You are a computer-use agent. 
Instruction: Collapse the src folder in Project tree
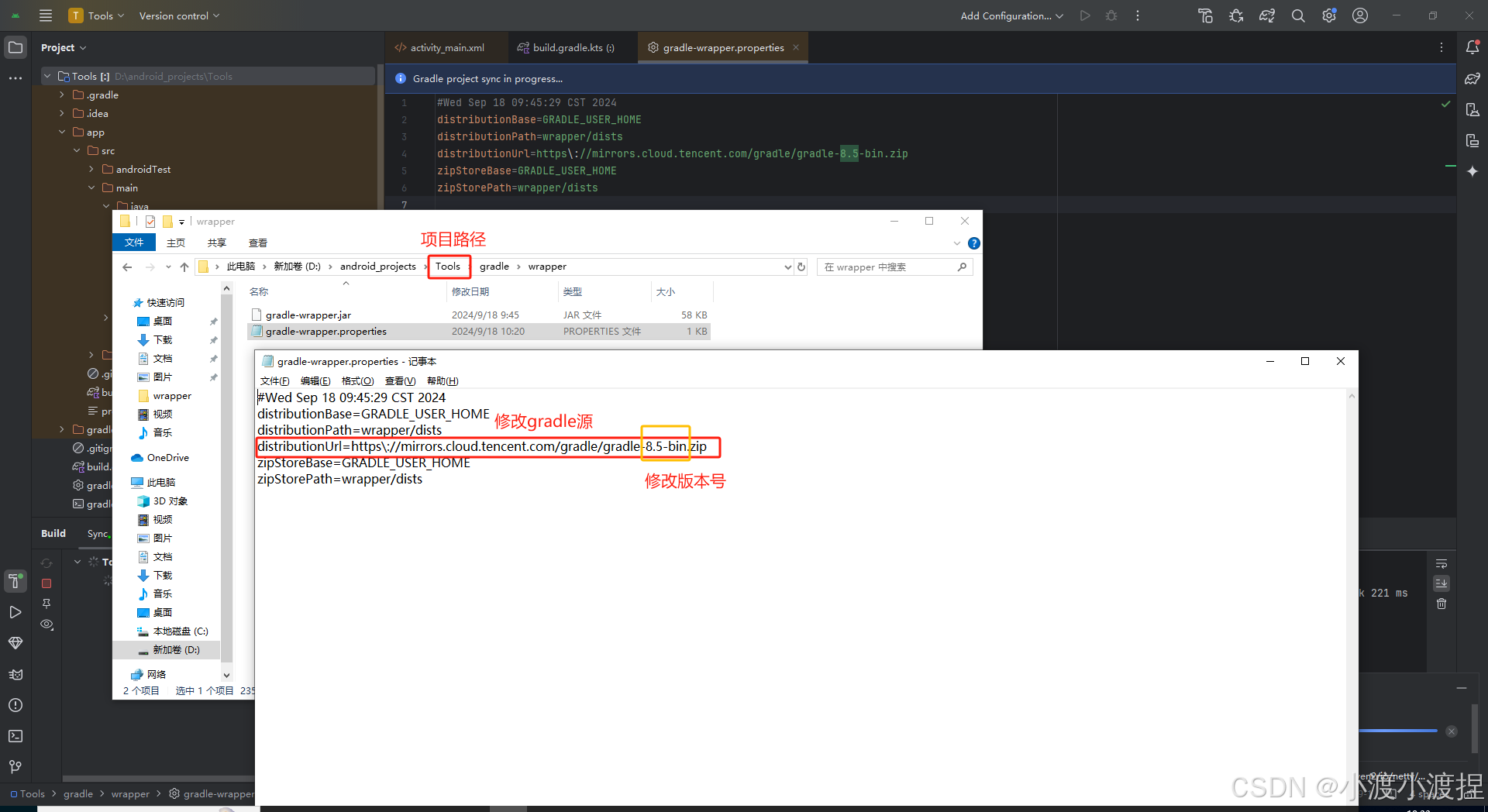tap(77, 150)
